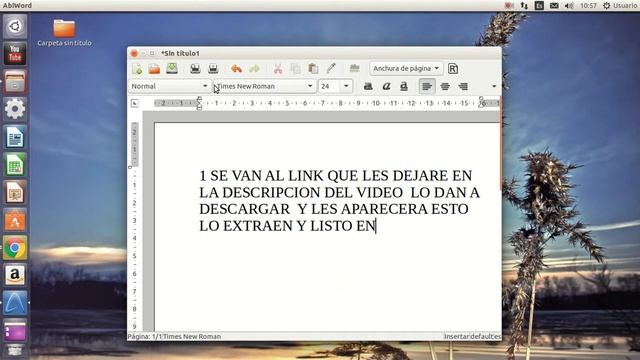
Task: Open the font size 24 dropdown
Action: (x=346, y=86)
